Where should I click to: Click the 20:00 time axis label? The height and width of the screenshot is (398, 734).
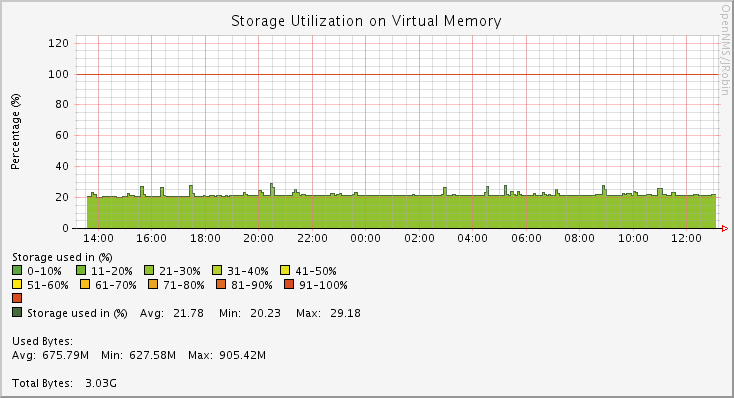(258, 238)
